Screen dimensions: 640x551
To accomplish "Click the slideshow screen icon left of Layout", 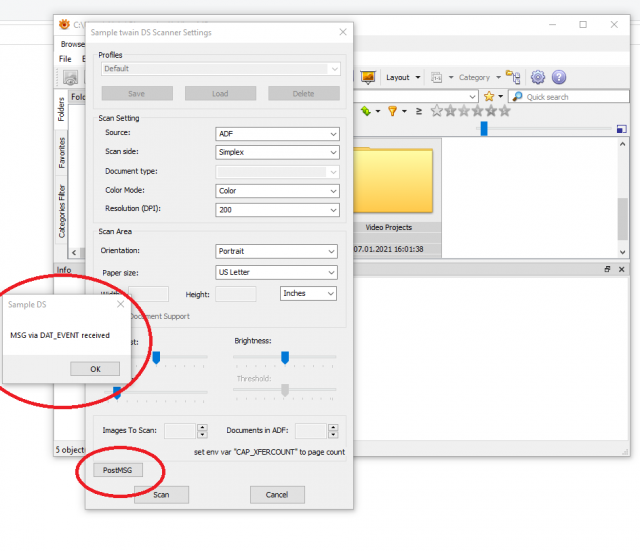I will 368,77.
